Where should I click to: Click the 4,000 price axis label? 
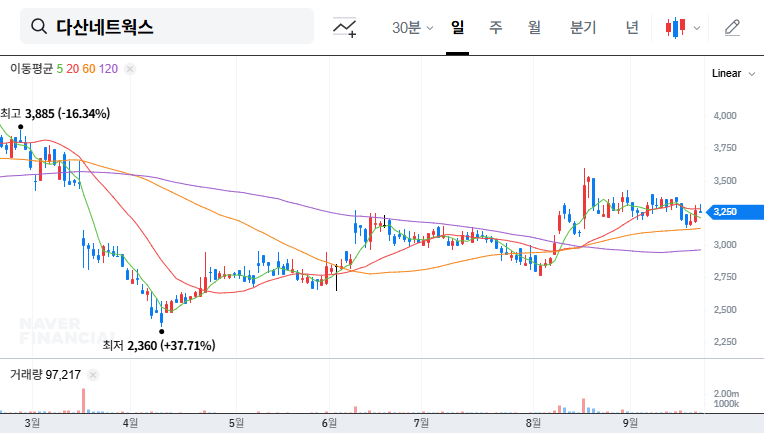(725, 116)
